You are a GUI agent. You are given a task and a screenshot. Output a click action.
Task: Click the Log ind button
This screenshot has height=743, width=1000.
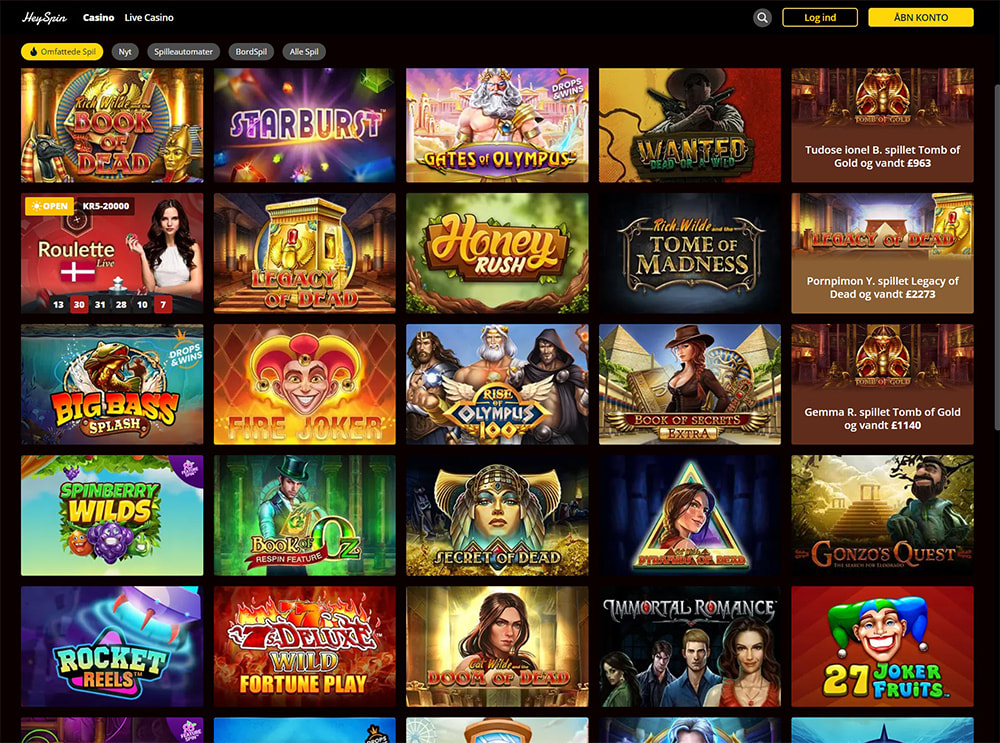pos(820,17)
